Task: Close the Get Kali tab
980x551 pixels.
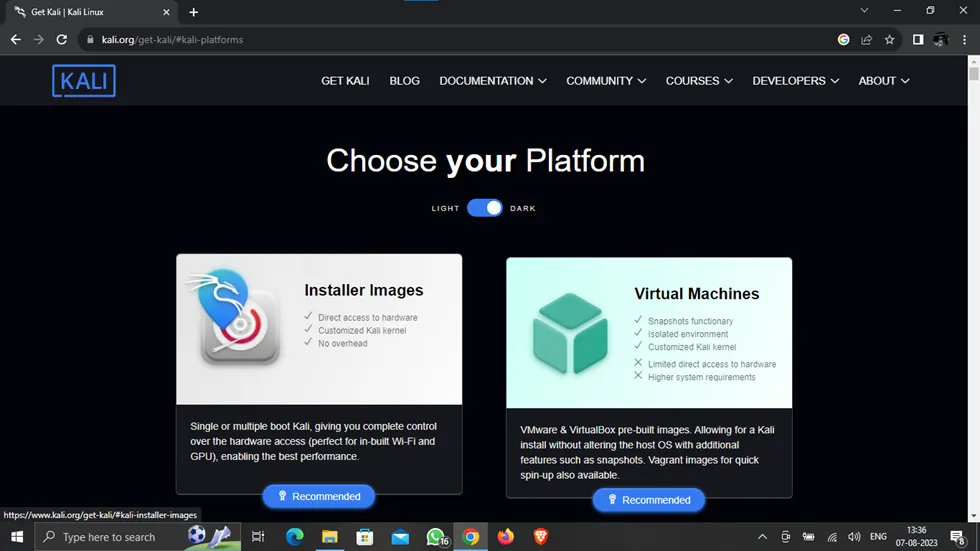Action: (x=166, y=12)
